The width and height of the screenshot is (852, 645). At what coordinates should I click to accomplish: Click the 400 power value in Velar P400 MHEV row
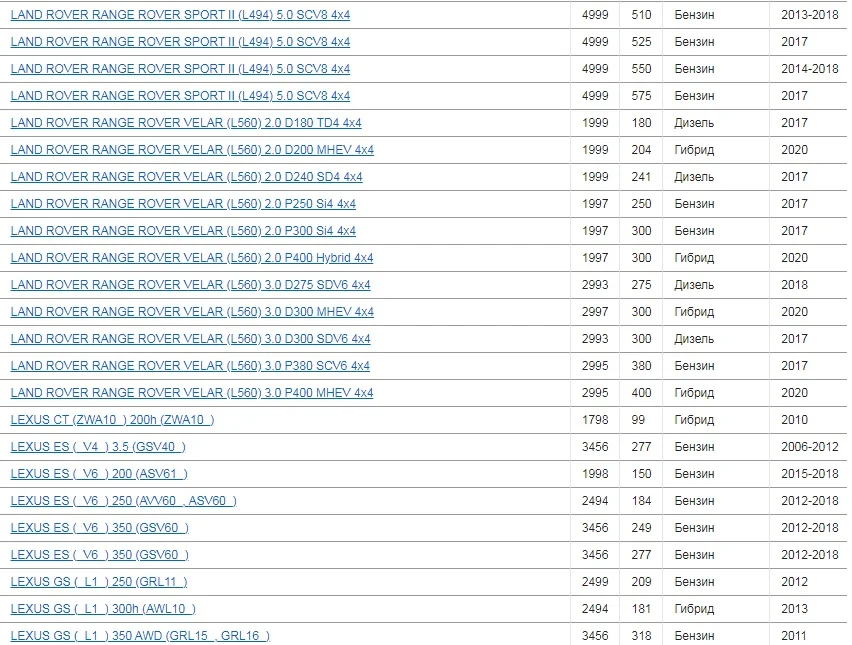(641, 393)
